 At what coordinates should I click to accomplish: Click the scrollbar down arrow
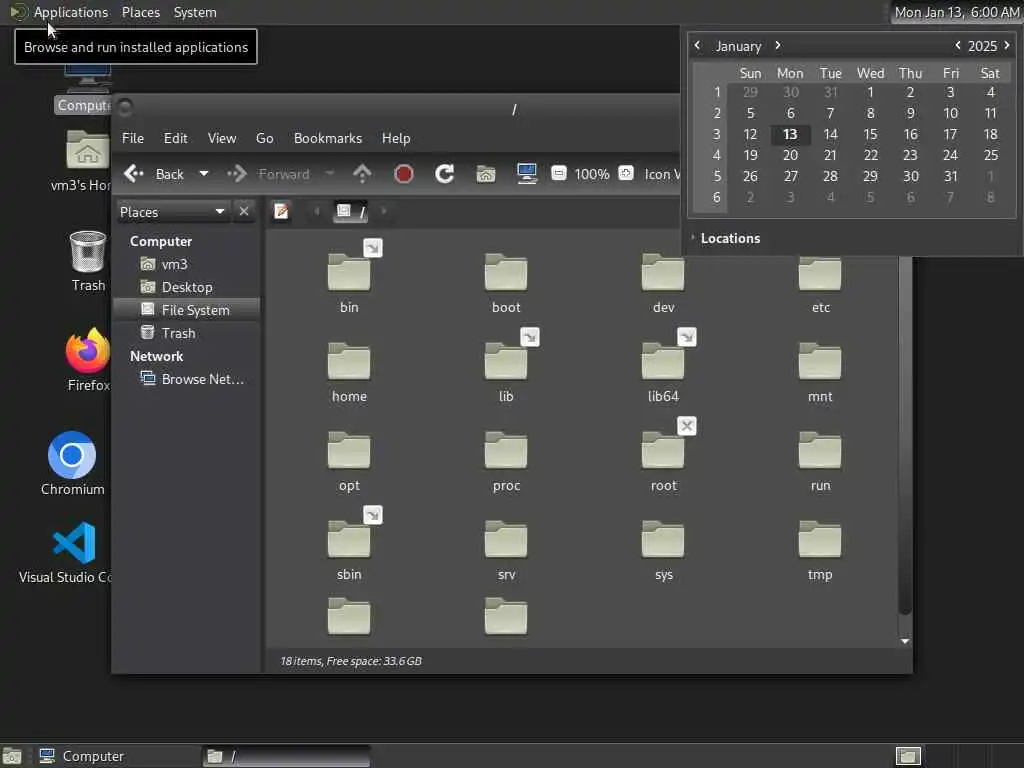pyautogui.click(x=904, y=641)
